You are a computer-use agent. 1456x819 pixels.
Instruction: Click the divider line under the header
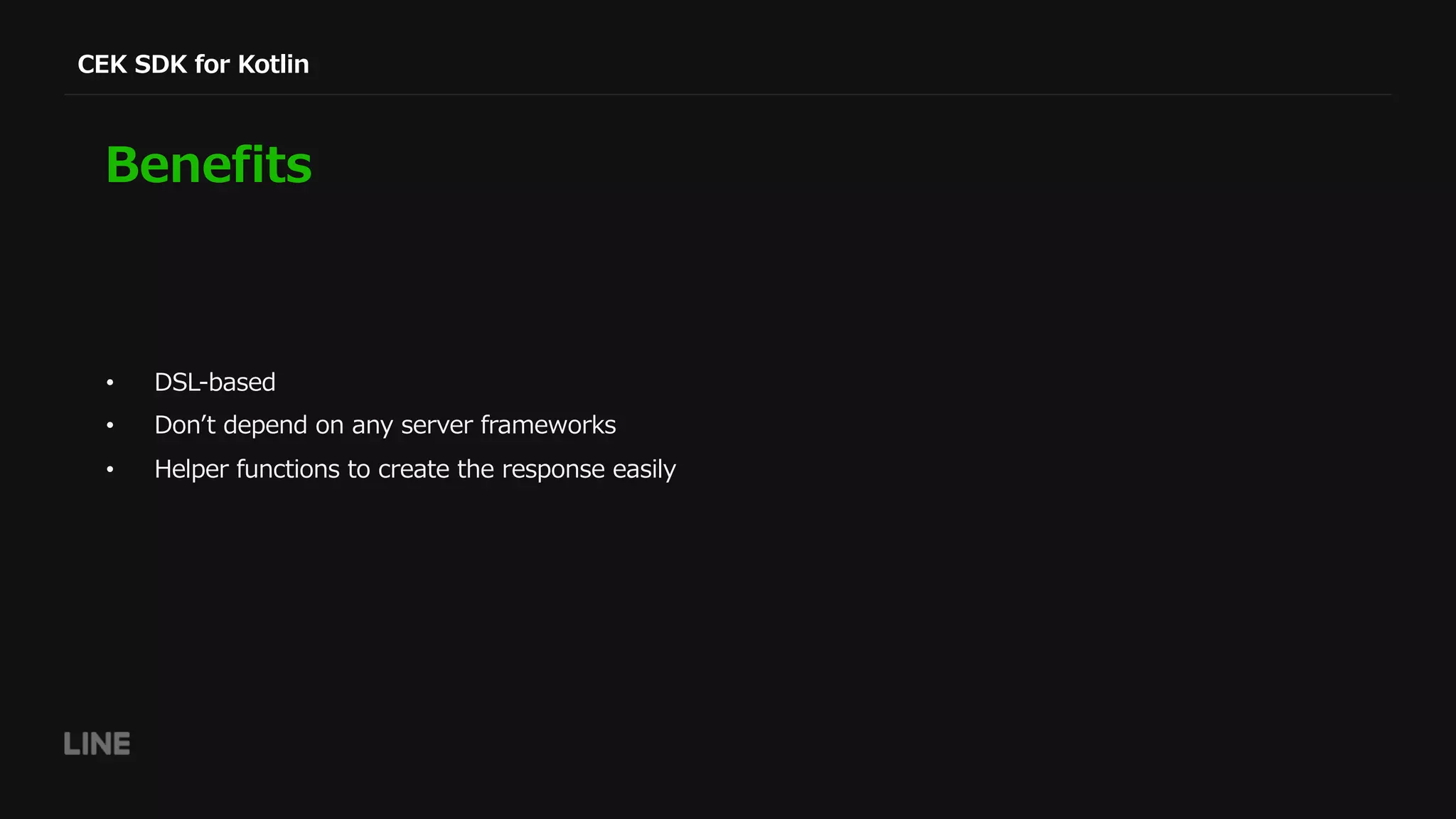pyautogui.click(x=728, y=95)
